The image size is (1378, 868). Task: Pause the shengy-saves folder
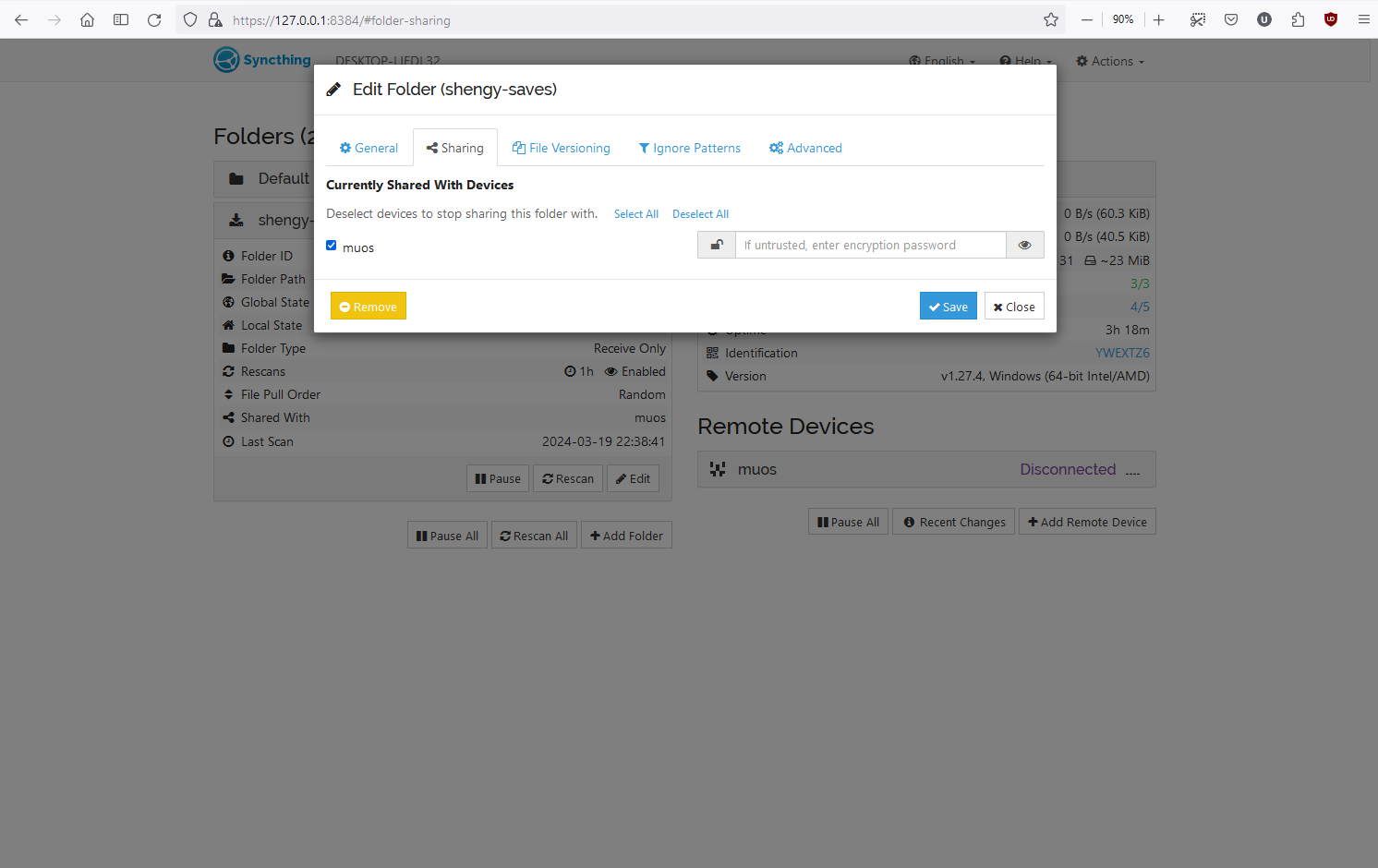coord(498,478)
